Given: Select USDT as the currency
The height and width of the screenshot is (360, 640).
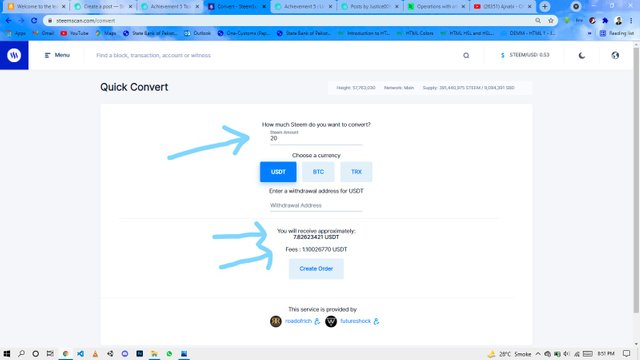Looking at the screenshot, I should tap(278, 172).
